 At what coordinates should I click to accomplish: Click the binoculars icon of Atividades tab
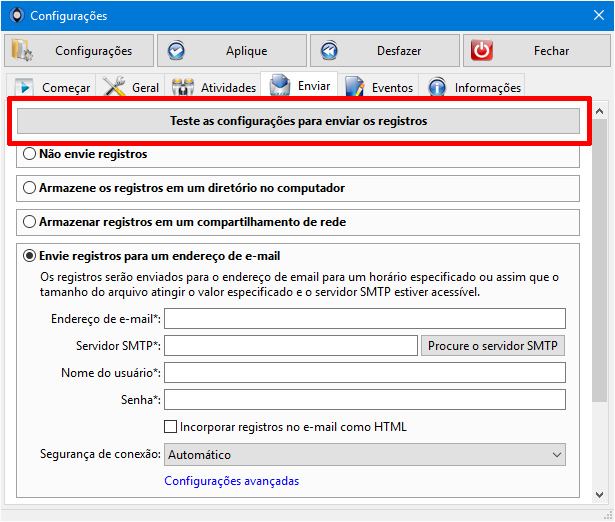(183, 87)
